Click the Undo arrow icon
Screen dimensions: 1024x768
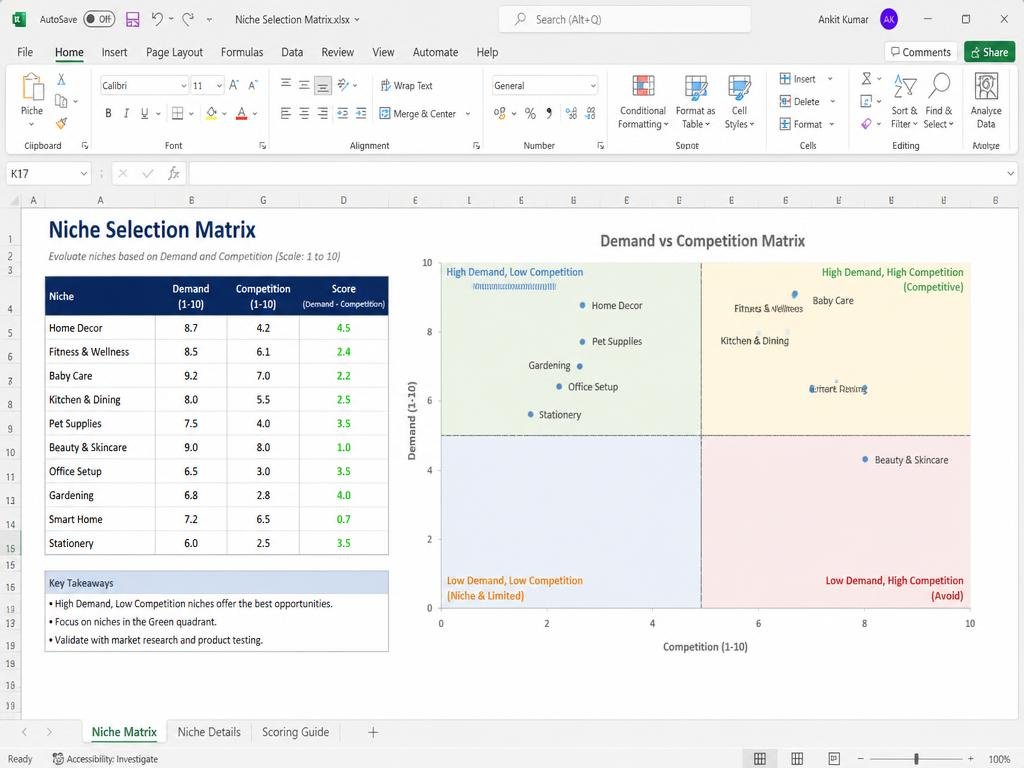click(x=157, y=20)
